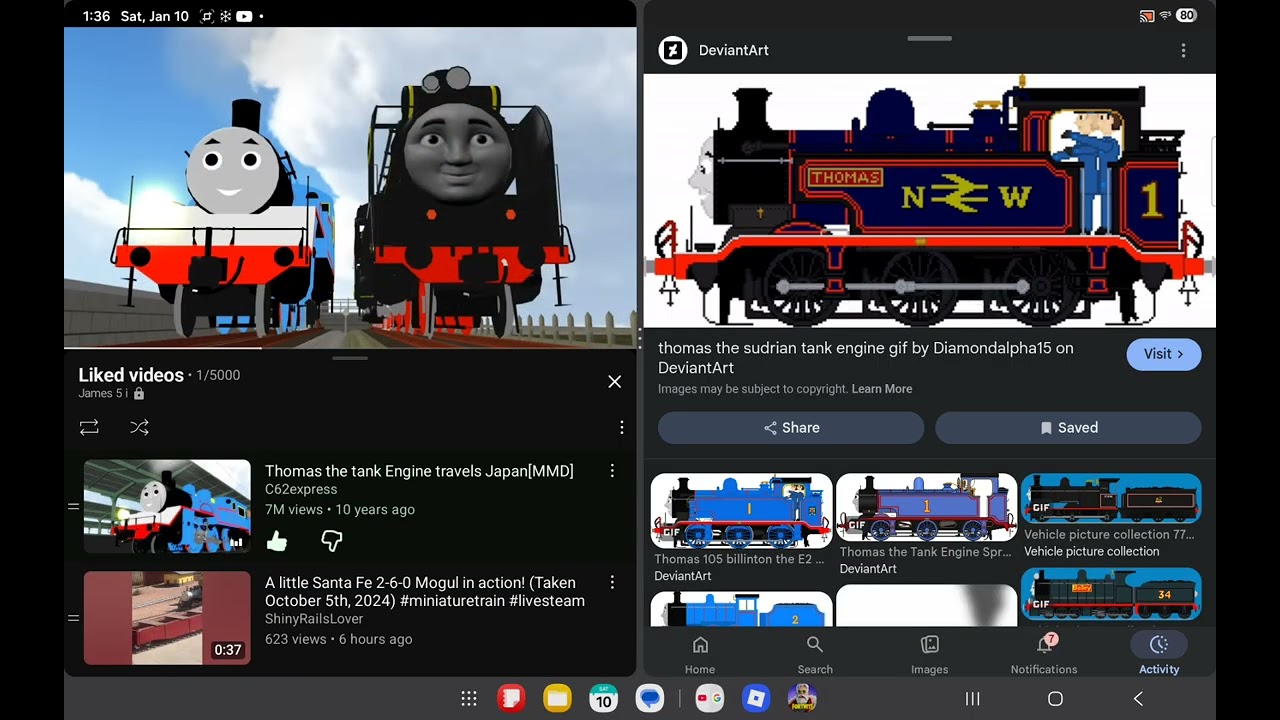Tap the split-screen divider handle
The width and height of the screenshot is (1280, 720).
click(x=640, y=337)
